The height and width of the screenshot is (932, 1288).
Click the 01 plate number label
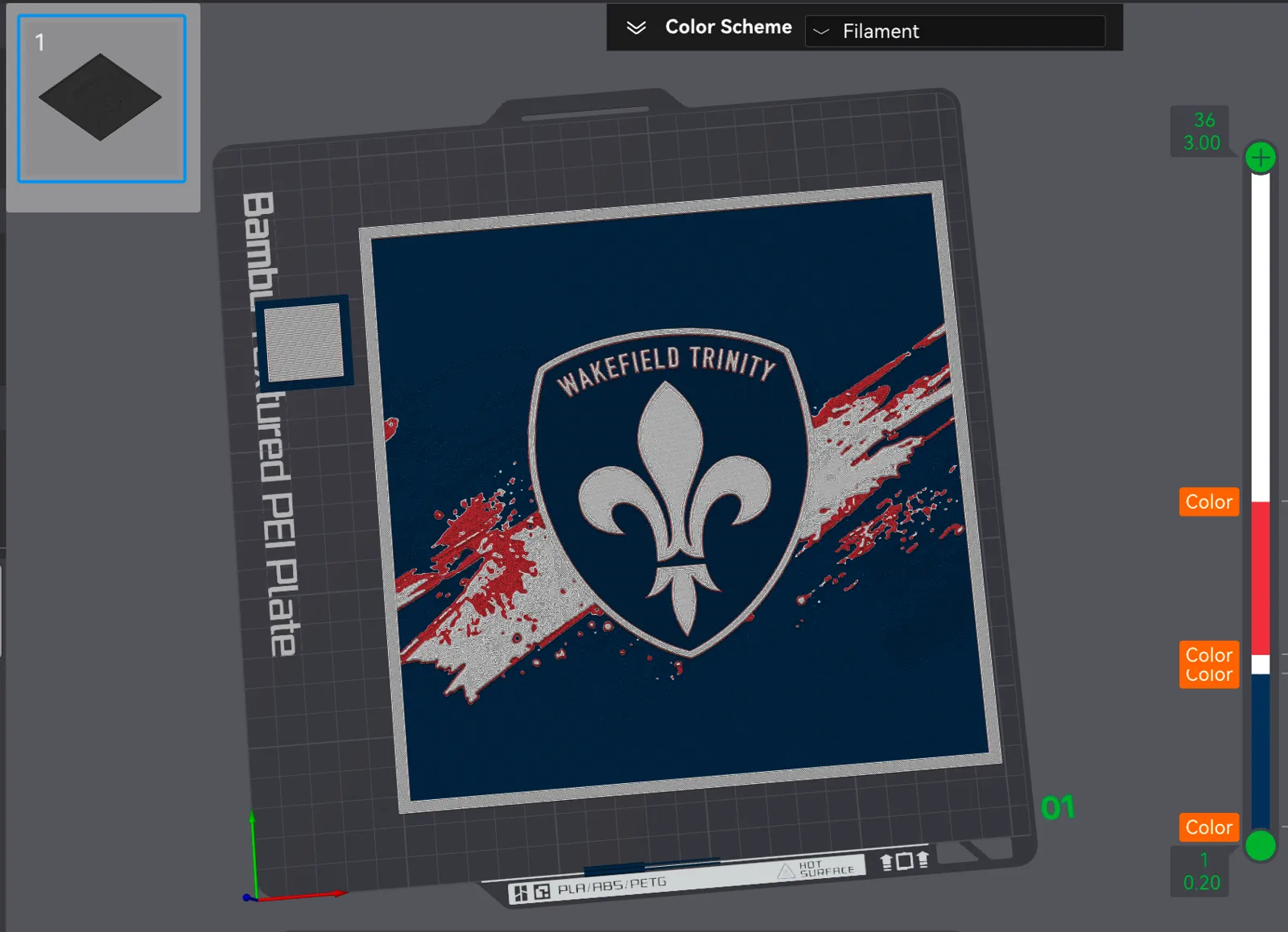coord(1058,807)
